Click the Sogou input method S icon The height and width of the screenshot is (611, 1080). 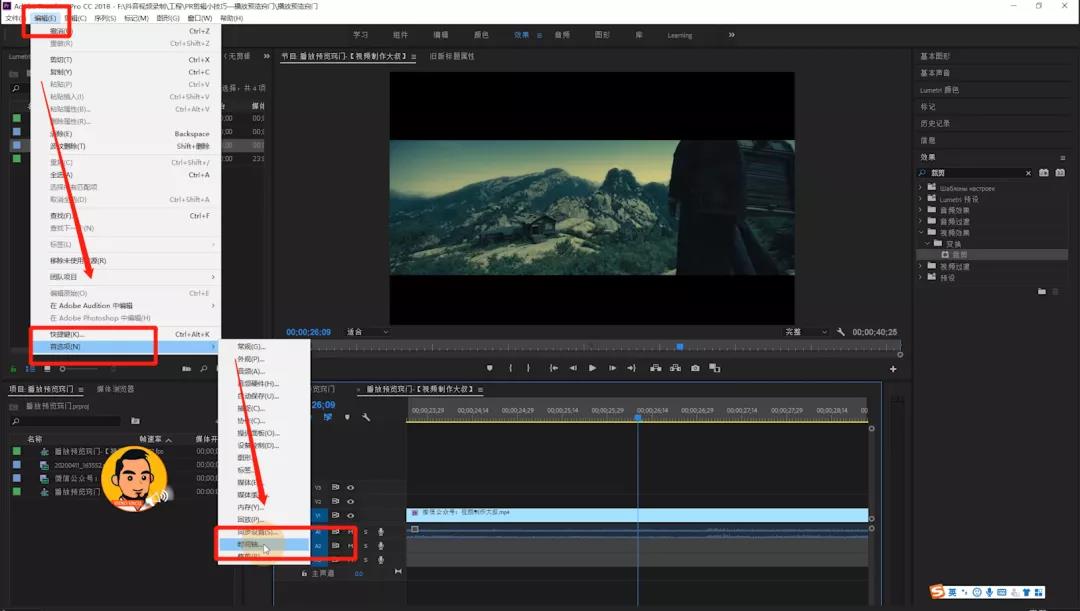[x=937, y=592]
